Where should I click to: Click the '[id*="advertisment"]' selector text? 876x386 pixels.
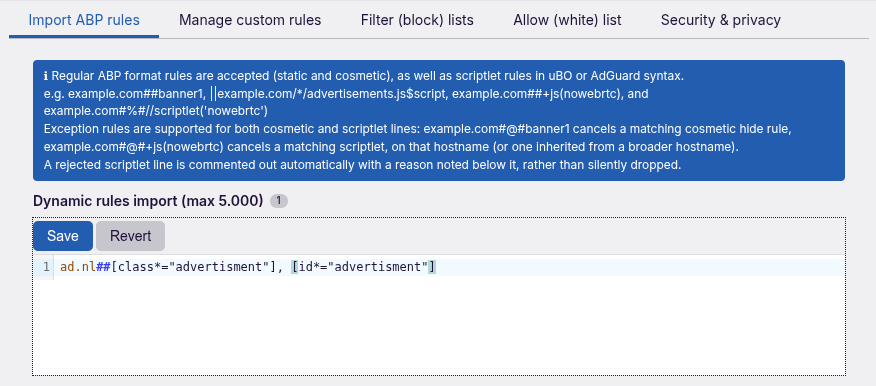tap(364, 267)
